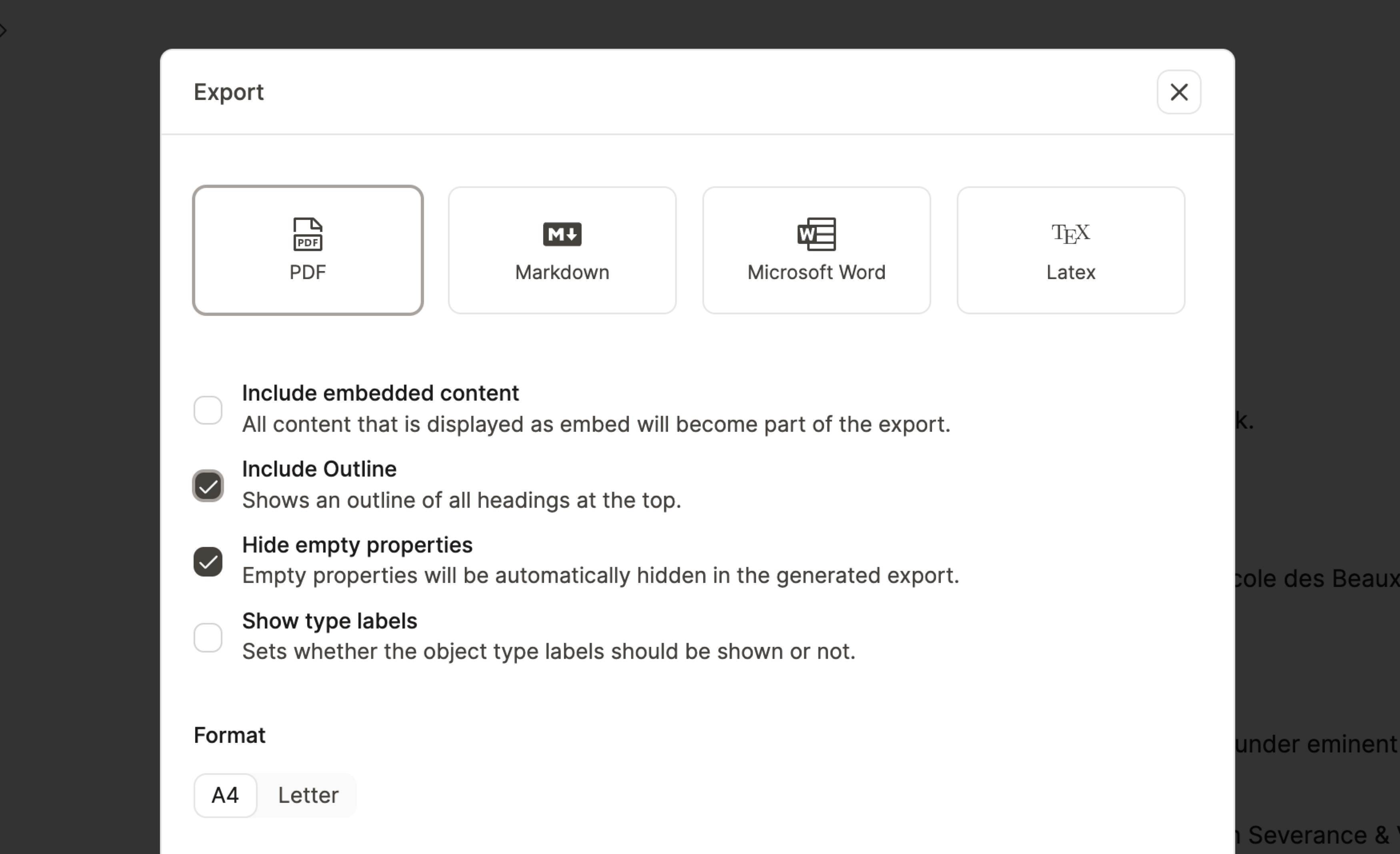This screenshot has height=854, width=1400.
Task: Click the Include embedded content label
Action: click(x=380, y=393)
